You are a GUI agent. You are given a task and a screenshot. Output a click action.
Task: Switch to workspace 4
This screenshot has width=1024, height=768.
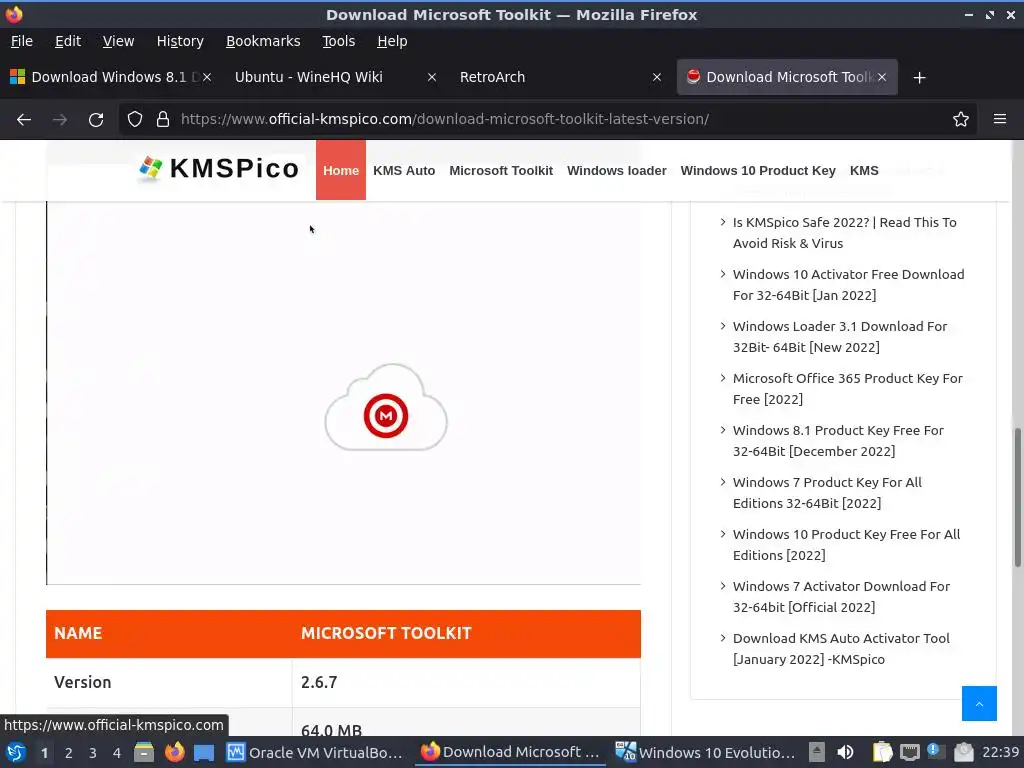[116, 753]
